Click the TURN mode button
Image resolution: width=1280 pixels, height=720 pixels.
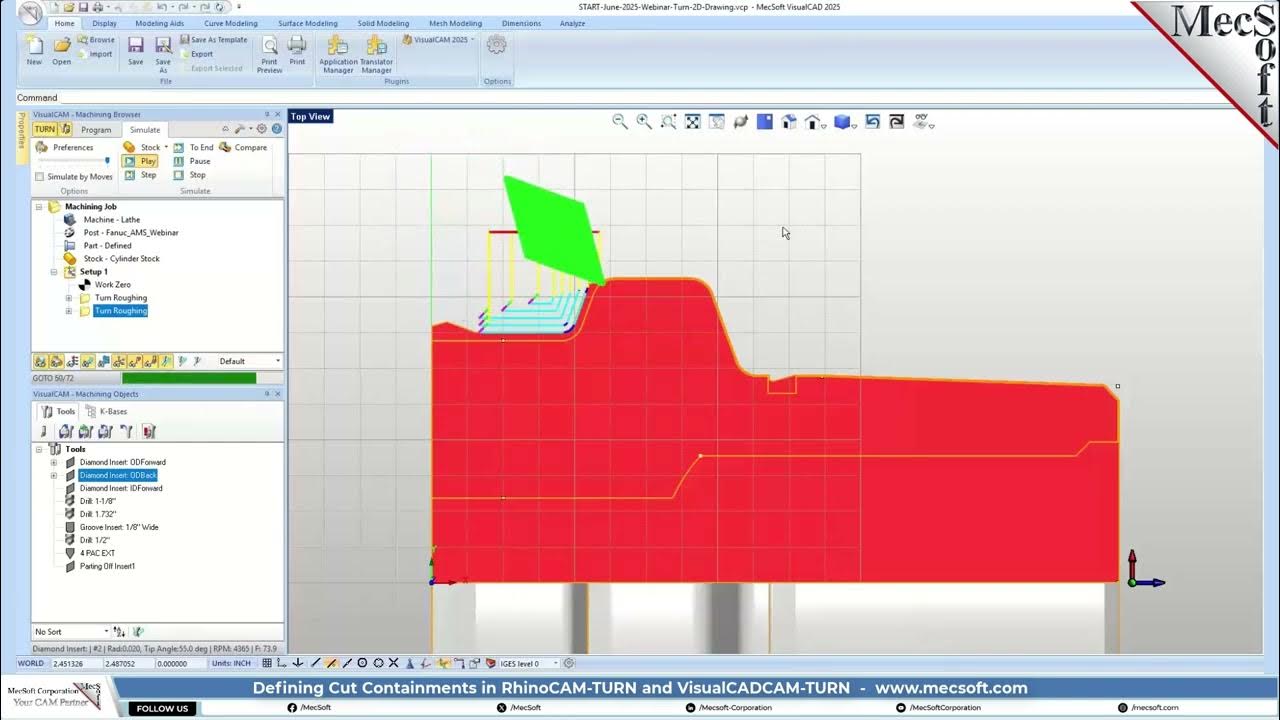[x=45, y=129]
